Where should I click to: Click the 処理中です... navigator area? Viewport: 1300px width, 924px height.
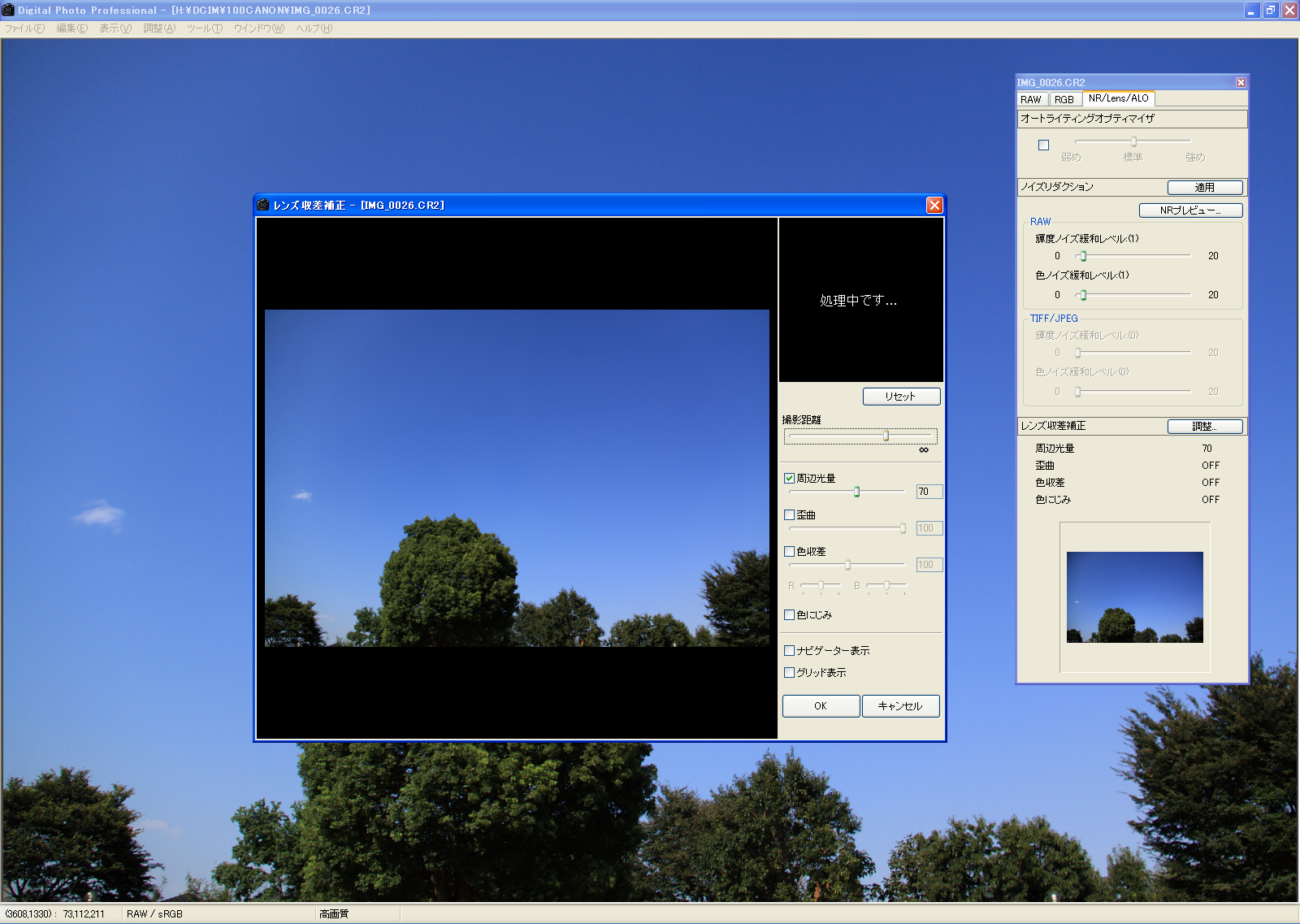[x=861, y=300]
